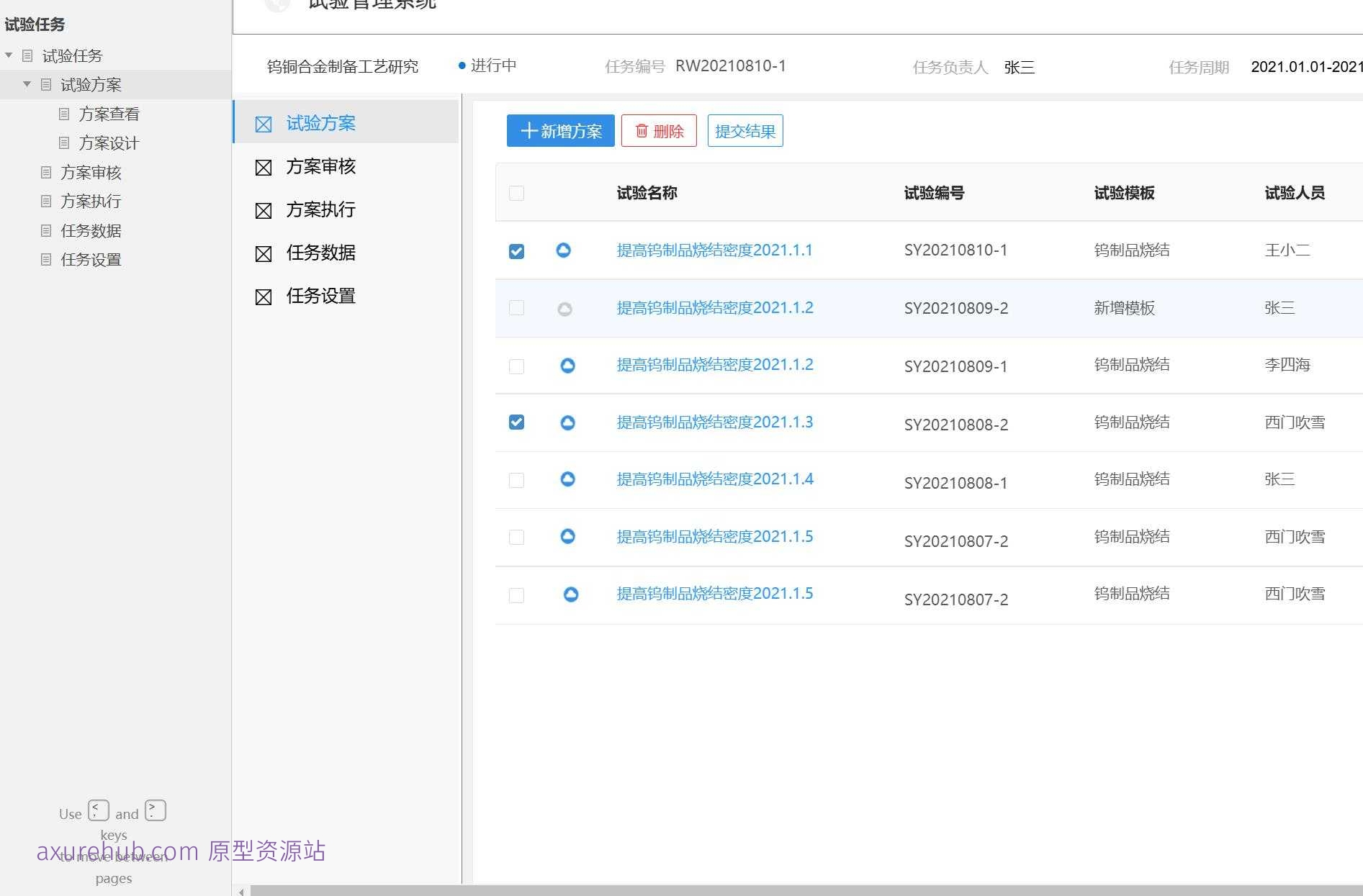Click page icon of 方案查看 tree node
The image size is (1363, 896).
coord(64,114)
